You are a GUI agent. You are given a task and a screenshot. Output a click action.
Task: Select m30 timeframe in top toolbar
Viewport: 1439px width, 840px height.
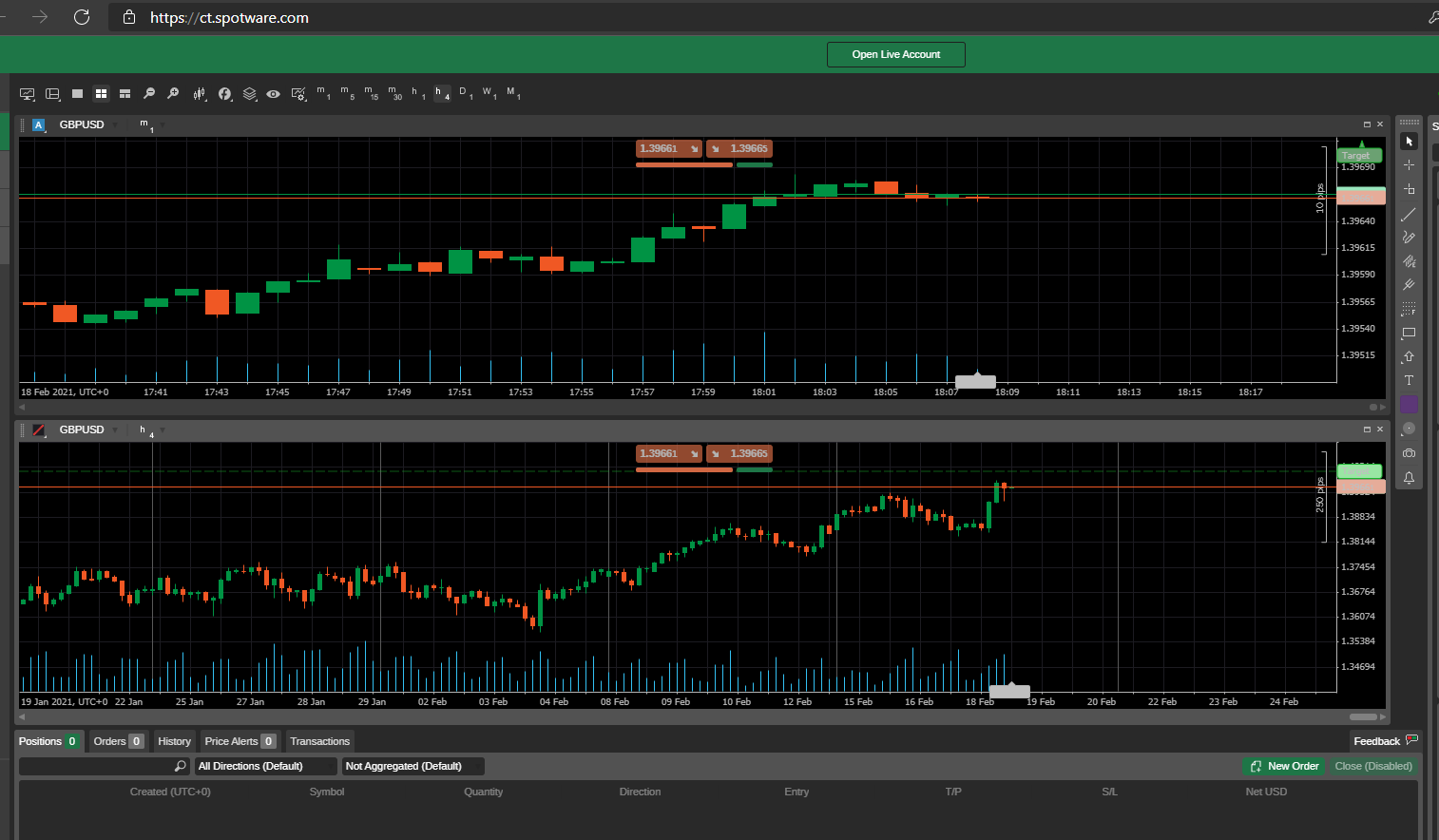[395, 93]
